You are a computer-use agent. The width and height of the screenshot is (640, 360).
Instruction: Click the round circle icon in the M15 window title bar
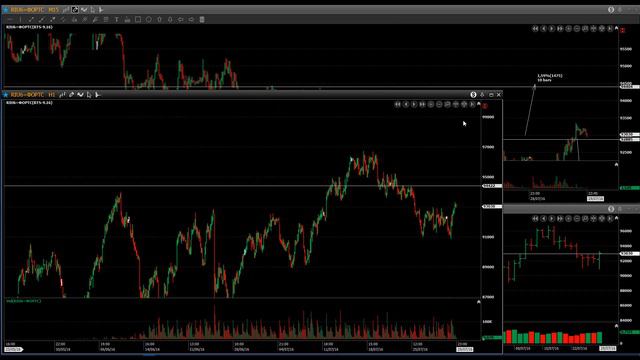pos(611,9)
